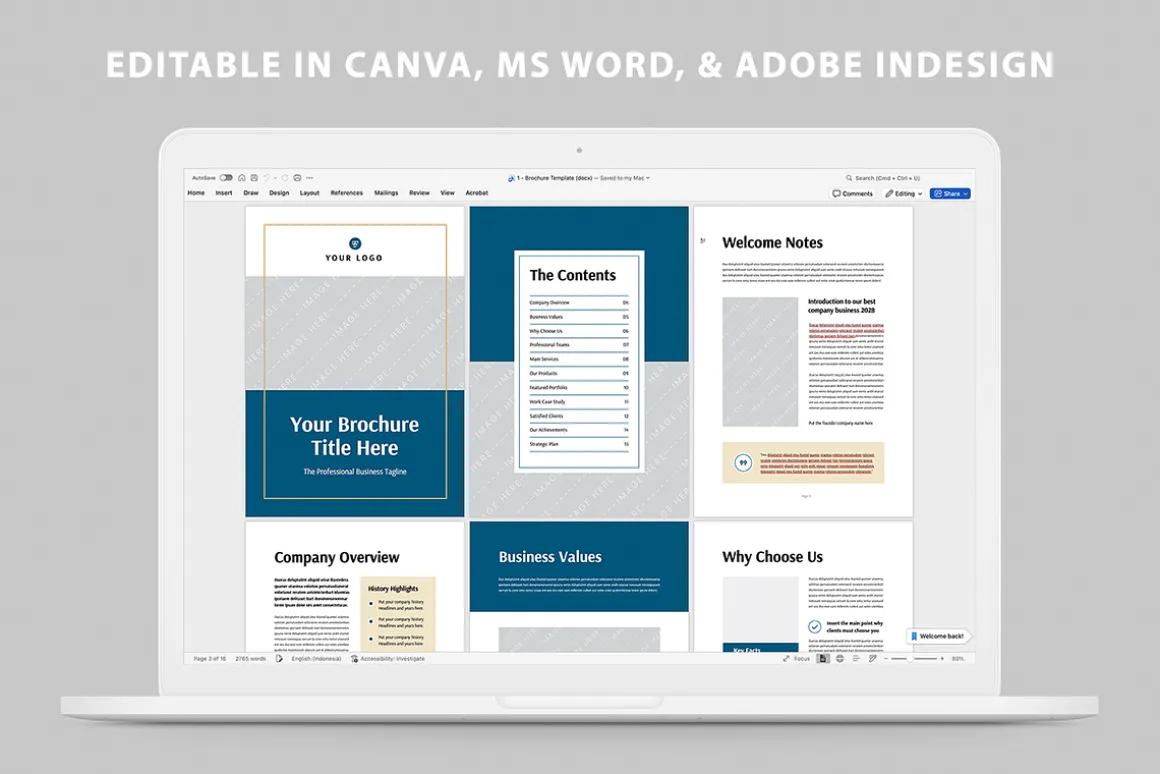Screen dimensions: 1160x774
Task: Click the Welcome back bookmark popup
Action: coord(937,636)
